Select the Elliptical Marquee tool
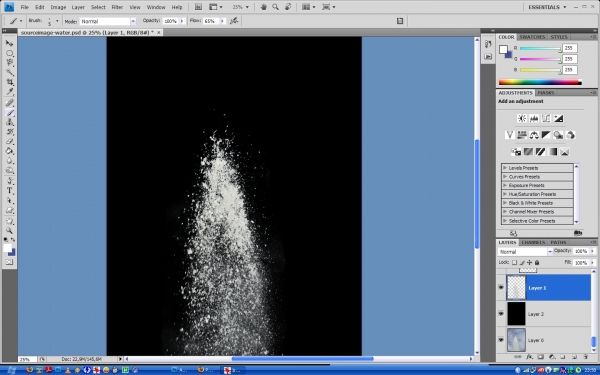The image size is (600, 375). click(x=10, y=53)
